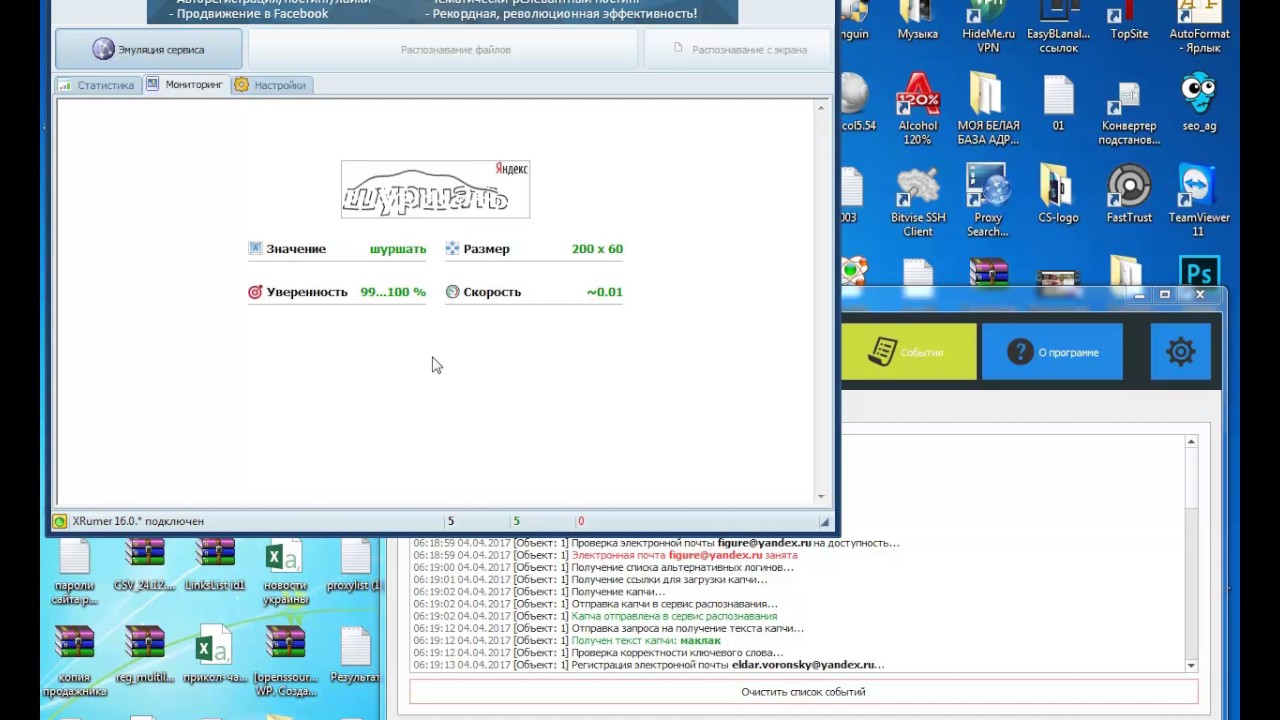Click the Значение field icon
The width and height of the screenshot is (1280, 720).
coord(255,248)
